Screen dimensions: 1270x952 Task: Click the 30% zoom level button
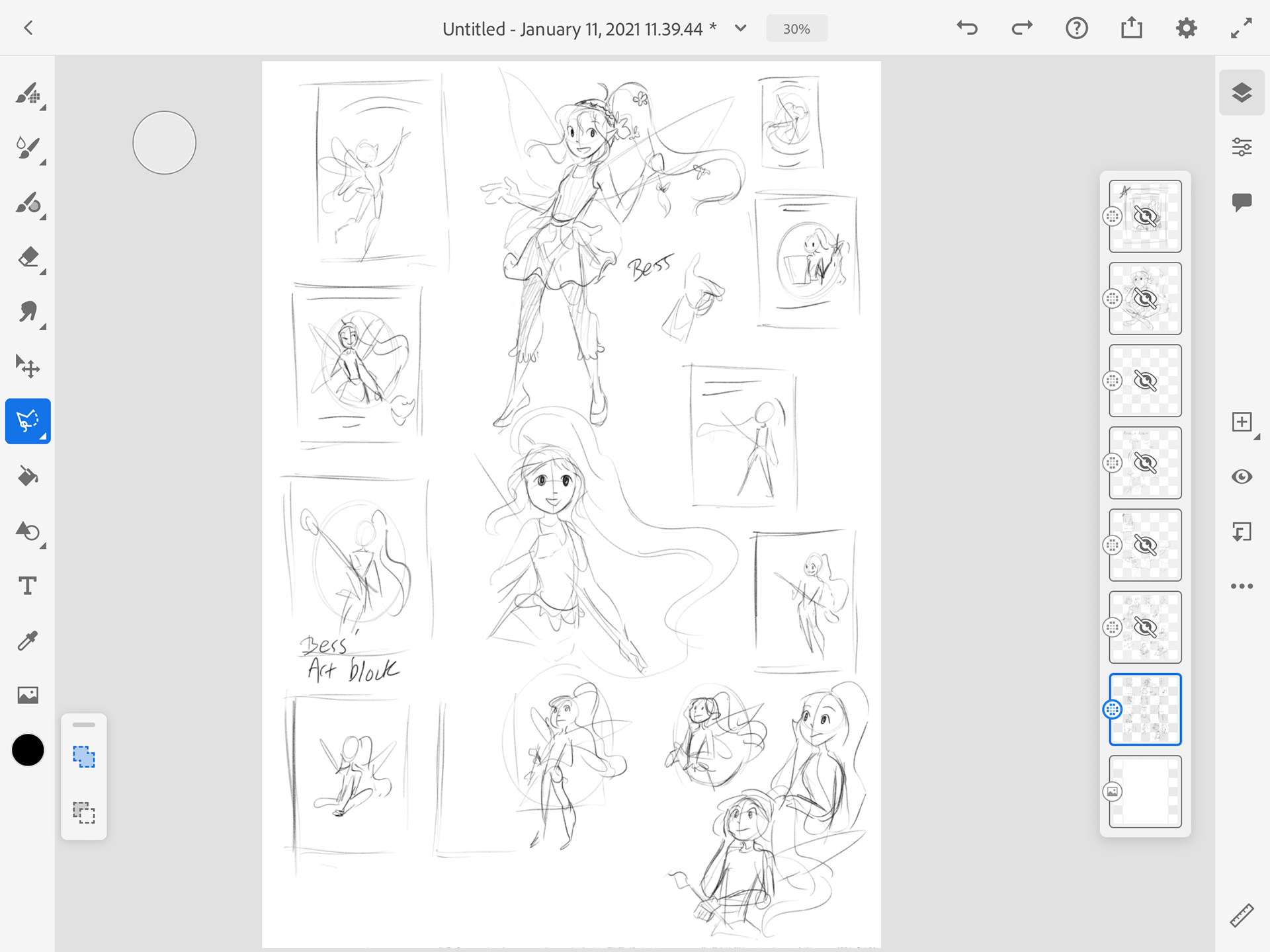796,28
